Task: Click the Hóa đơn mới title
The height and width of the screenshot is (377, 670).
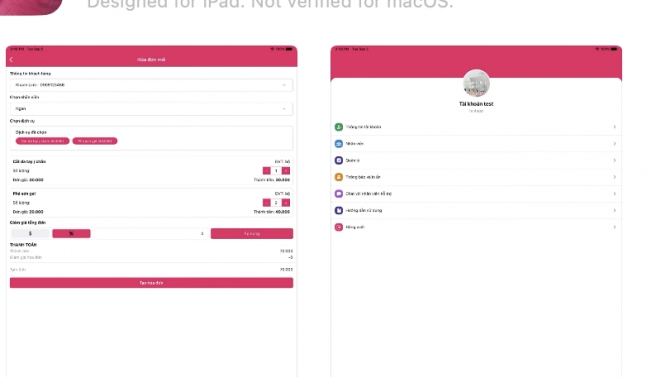Action: (x=151, y=60)
